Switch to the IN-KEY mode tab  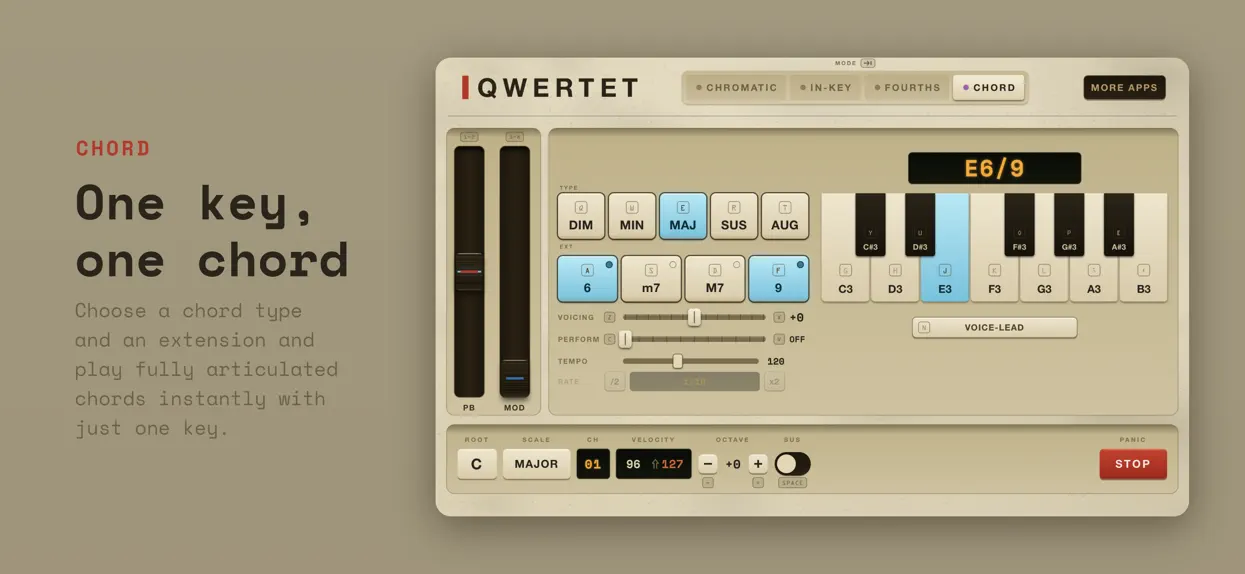point(826,88)
